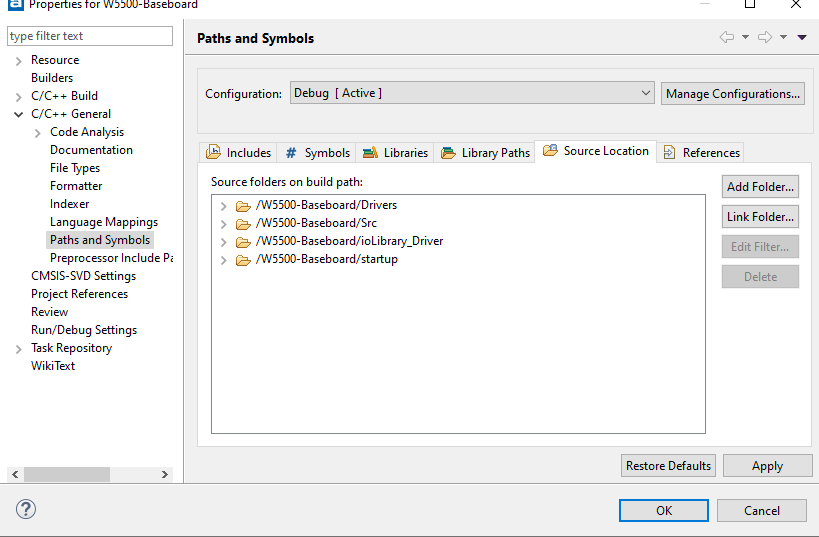Image resolution: width=819 pixels, height=537 pixels.
Task: Confirm with the OK button
Action: (664, 510)
